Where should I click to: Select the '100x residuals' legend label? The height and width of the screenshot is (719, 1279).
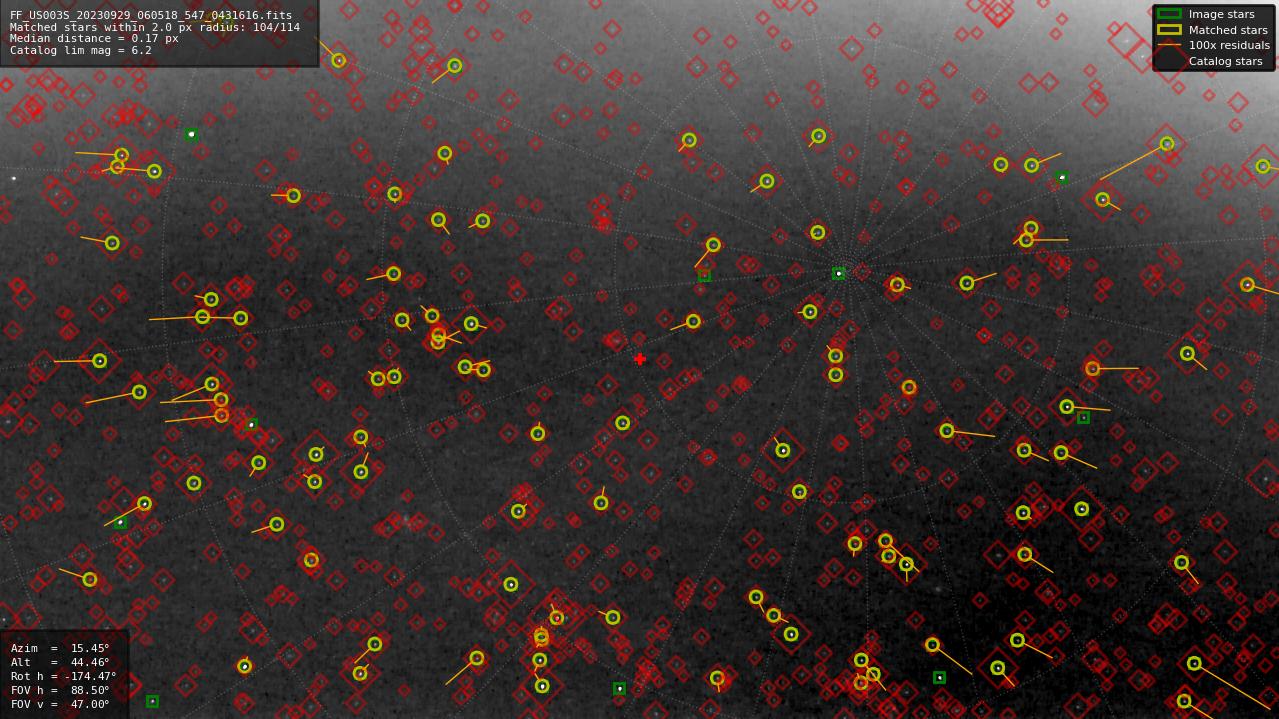tap(1229, 45)
